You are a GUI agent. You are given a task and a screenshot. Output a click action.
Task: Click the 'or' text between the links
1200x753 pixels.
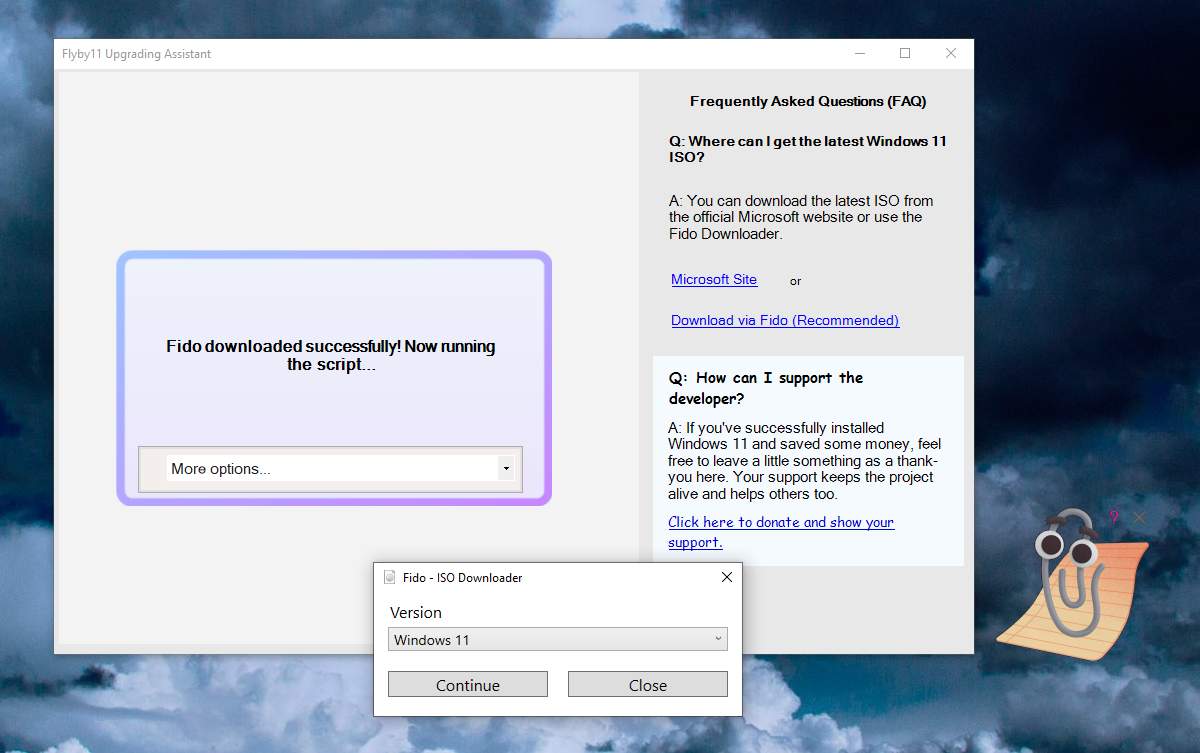(x=796, y=281)
